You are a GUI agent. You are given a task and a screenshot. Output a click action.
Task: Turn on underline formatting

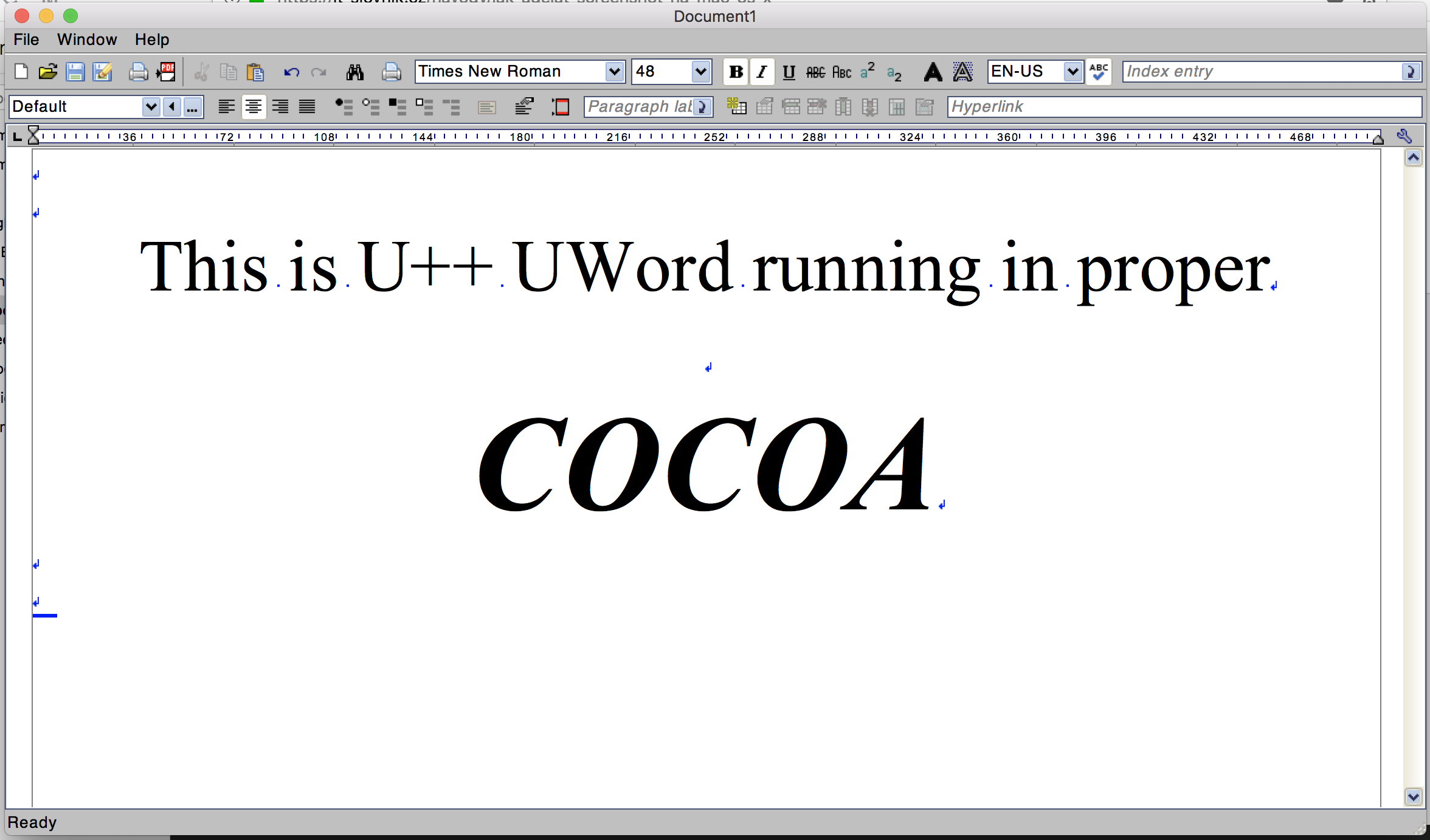789,72
